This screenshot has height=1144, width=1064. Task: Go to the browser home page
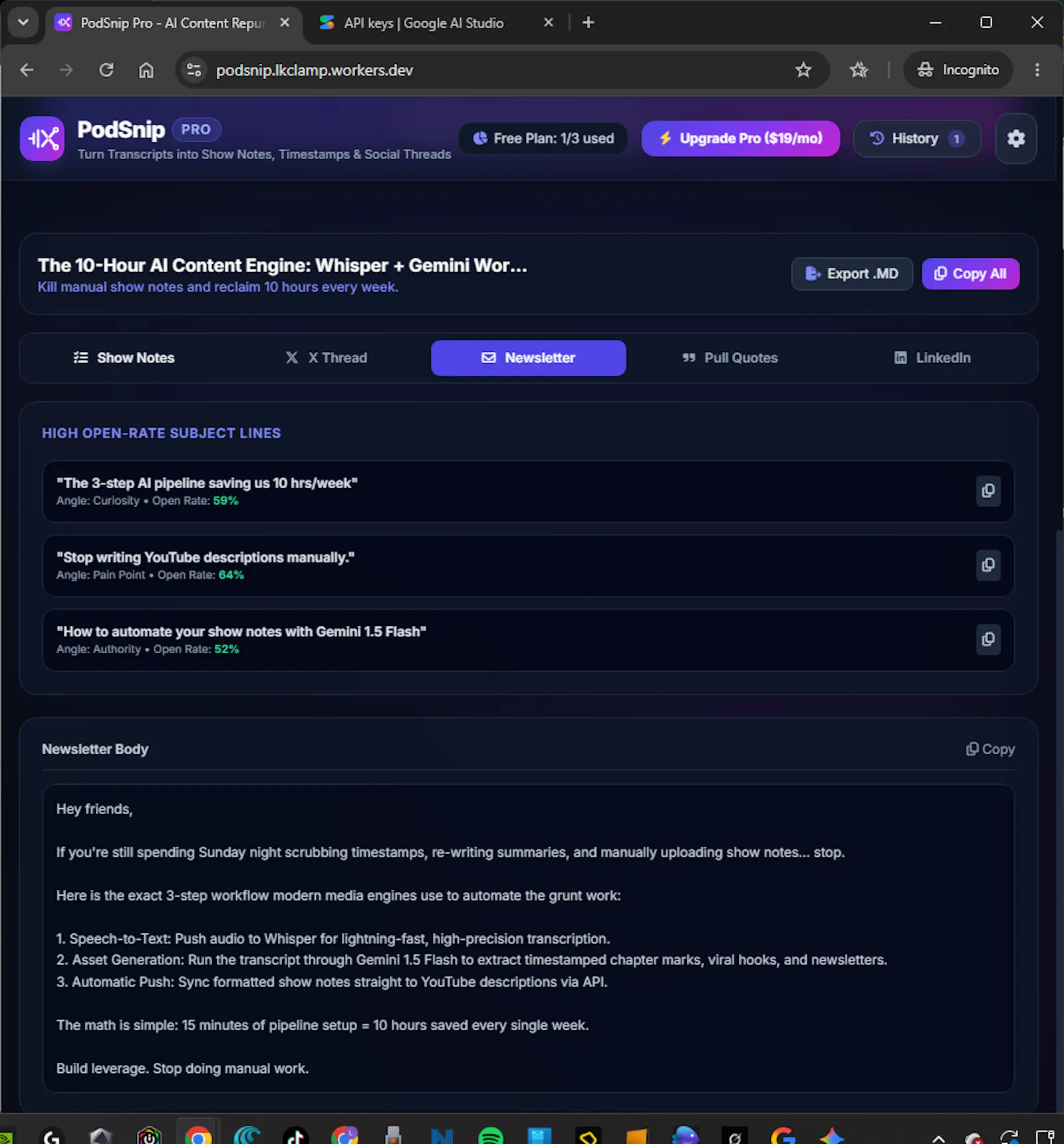coord(146,70)
